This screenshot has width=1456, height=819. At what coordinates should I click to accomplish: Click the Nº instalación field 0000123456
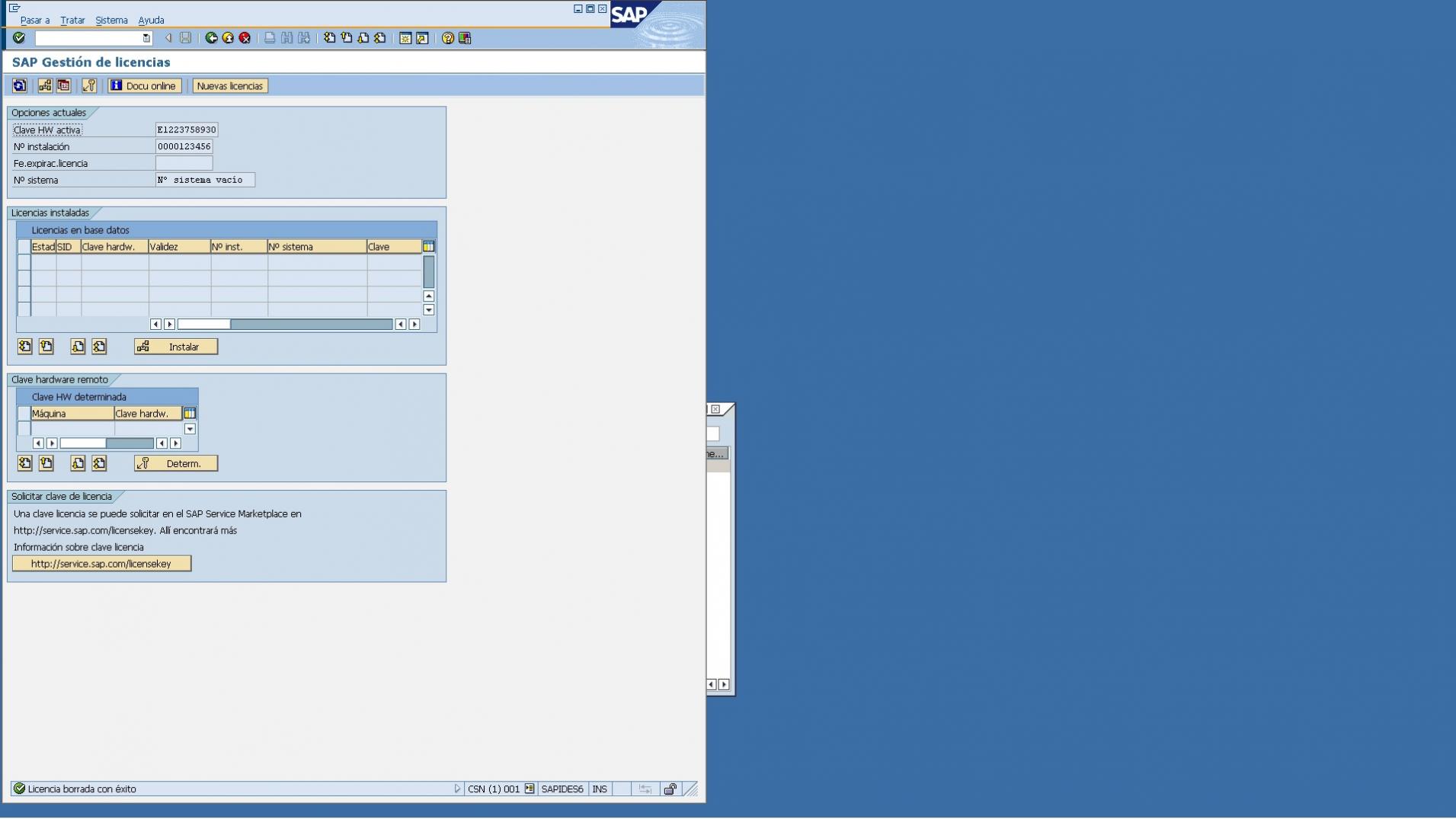click(184, 147)
